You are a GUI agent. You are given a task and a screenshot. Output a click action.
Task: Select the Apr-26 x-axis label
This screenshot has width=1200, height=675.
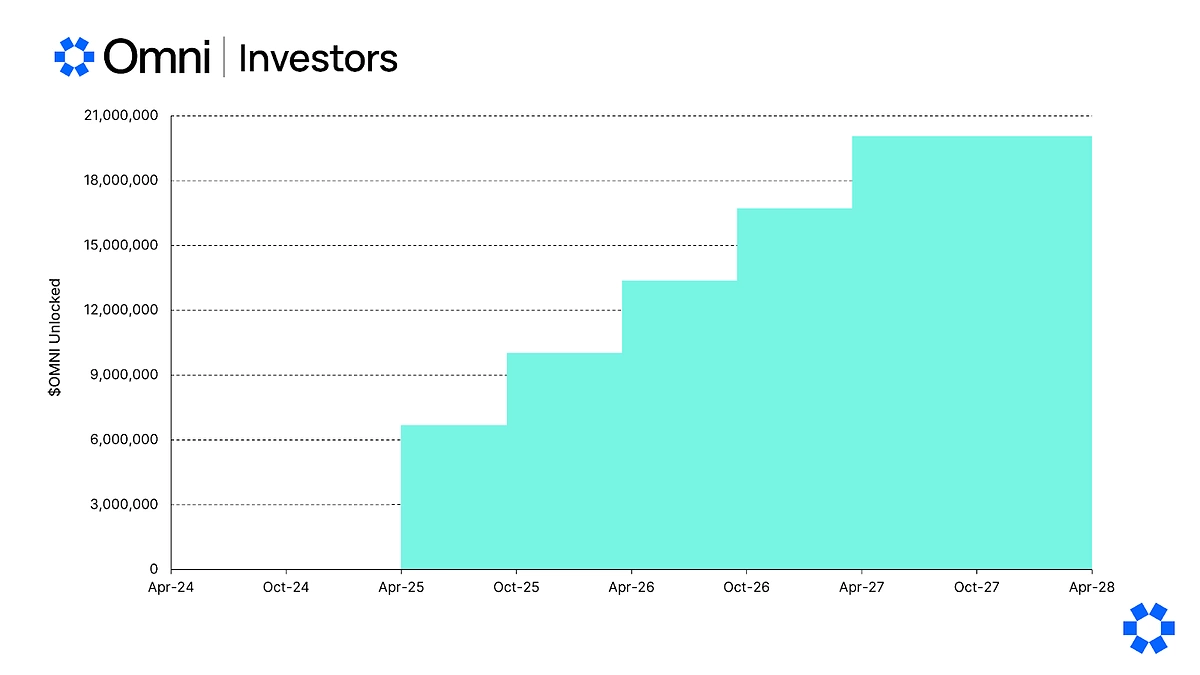pos(631,587)
